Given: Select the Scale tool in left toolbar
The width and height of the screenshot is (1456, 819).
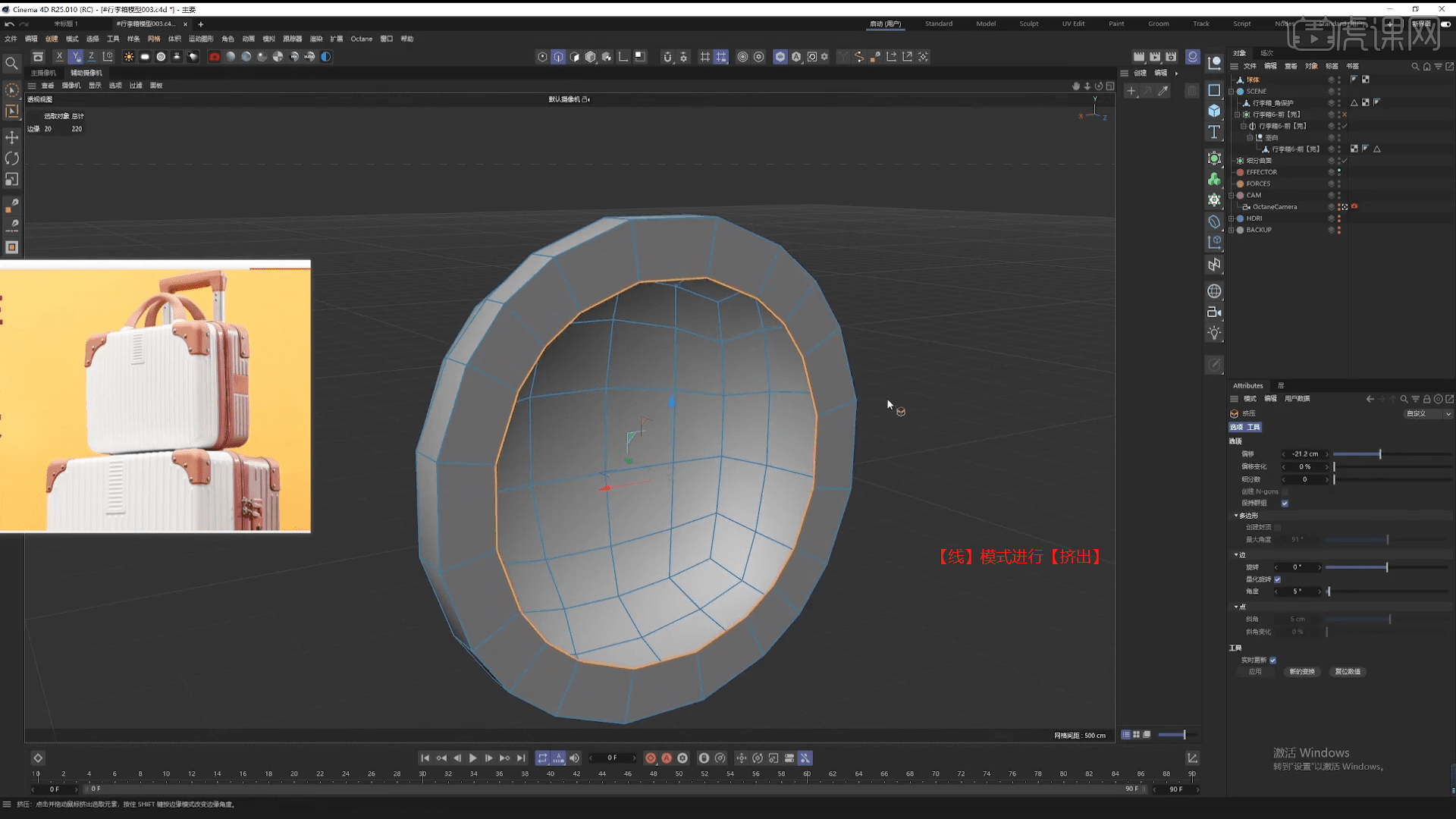Looking at the screenshot, I should point(11,180).
